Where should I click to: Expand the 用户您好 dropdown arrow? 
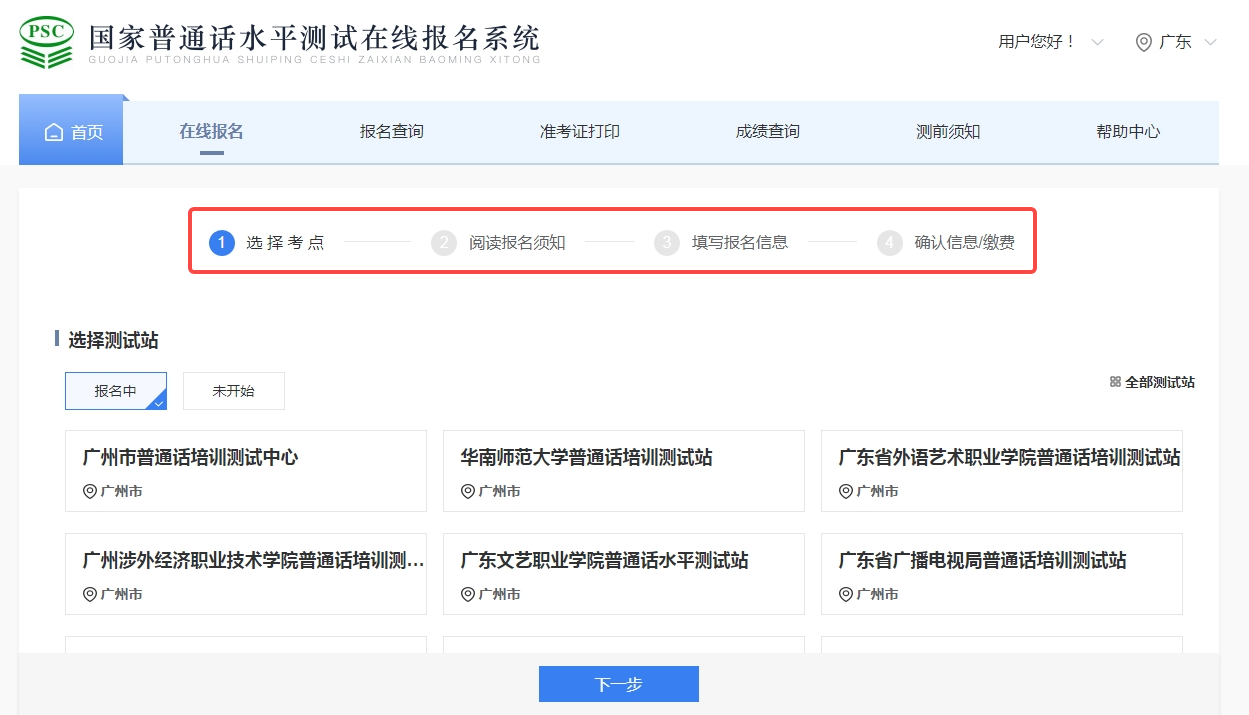coord(1097,42)
